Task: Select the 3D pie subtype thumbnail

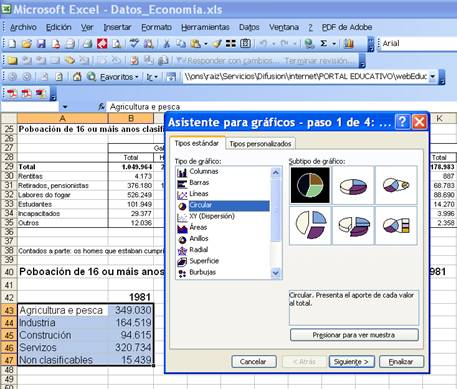Action: coord(353,186)
